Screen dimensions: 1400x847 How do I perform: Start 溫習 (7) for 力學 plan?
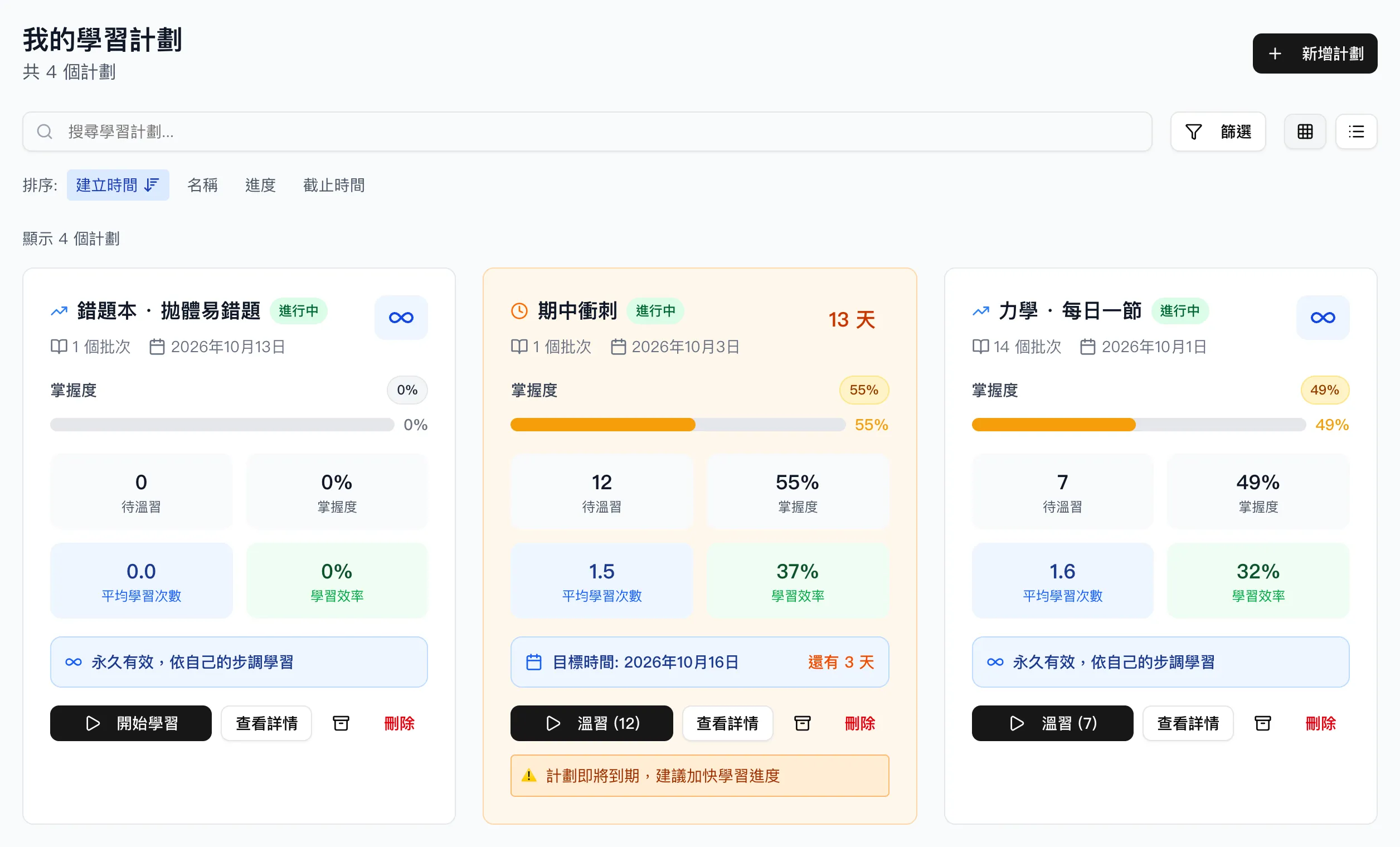1052,723
